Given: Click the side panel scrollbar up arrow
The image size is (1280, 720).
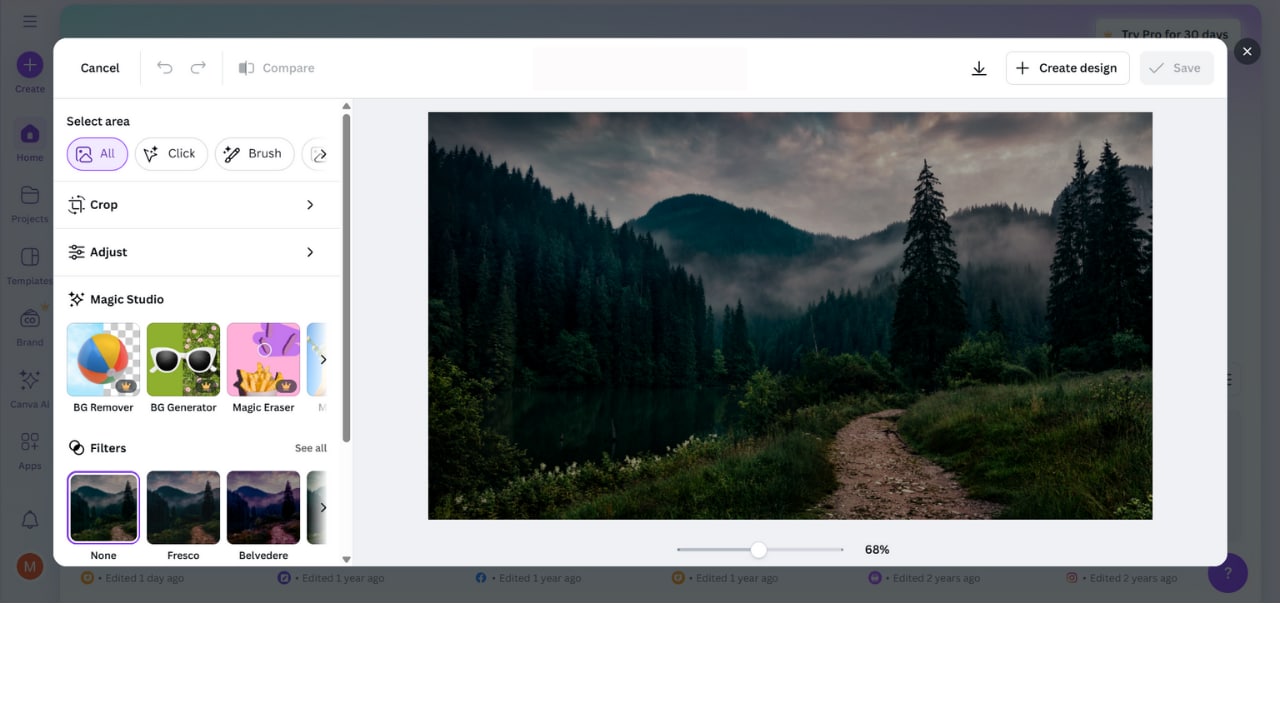Looking at the screenshot, I should pyautogui.click(x=346, y=106).
